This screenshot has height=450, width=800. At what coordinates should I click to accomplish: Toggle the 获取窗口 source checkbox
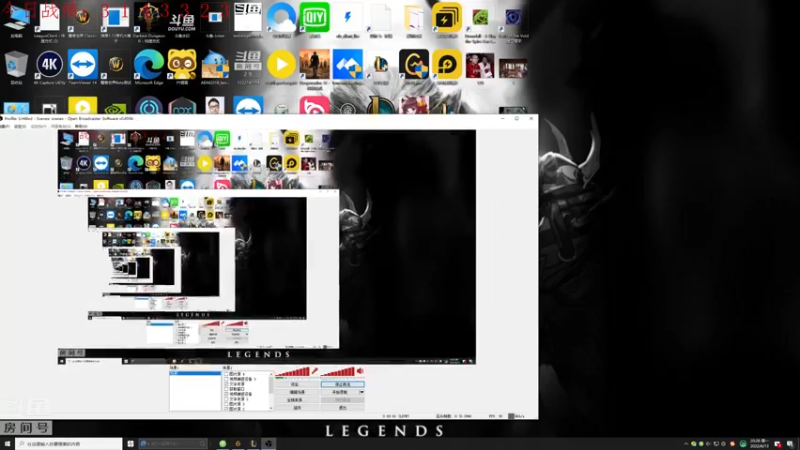point(227,389)
